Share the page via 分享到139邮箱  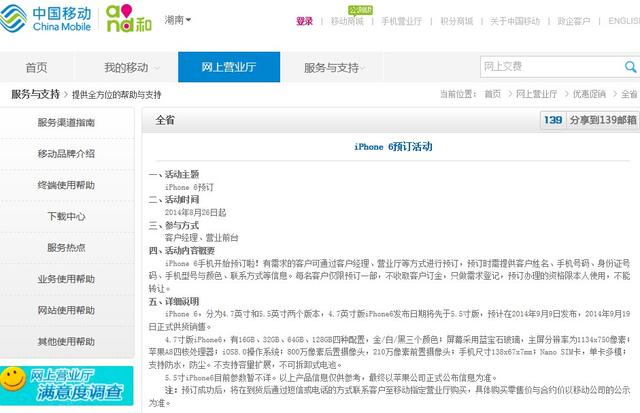click(602, 120)
